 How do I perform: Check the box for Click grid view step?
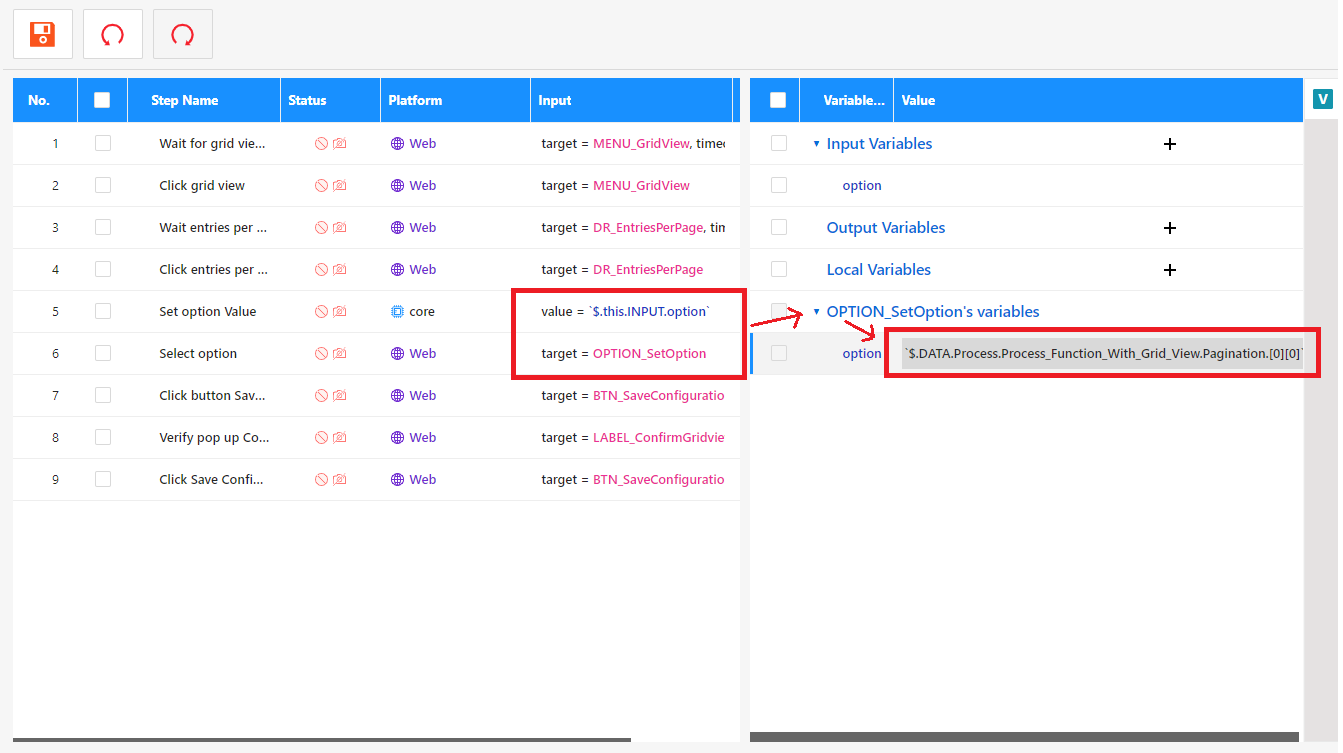[103, 186]
